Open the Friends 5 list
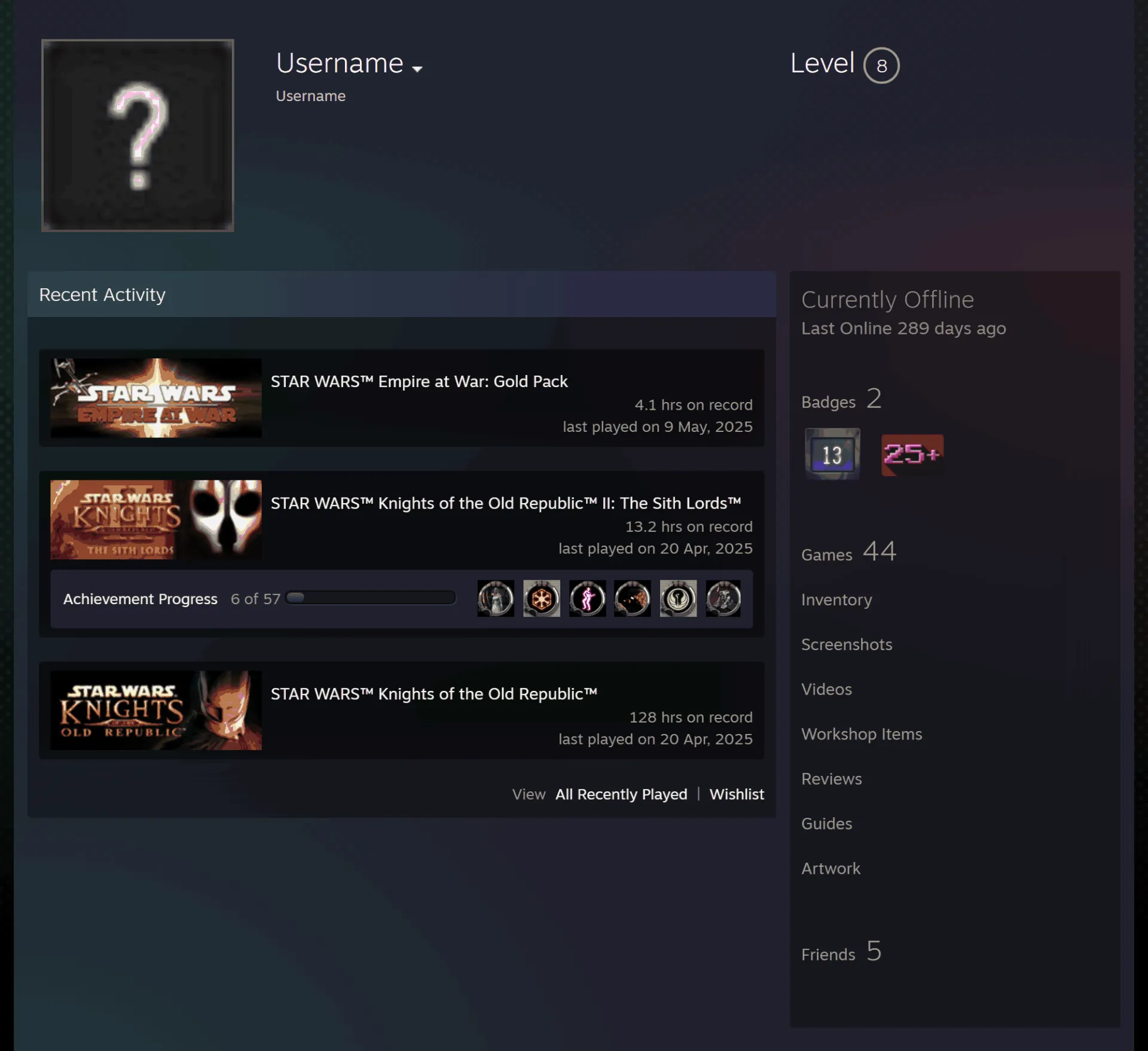The image size is (1148, 1051). 841,952
